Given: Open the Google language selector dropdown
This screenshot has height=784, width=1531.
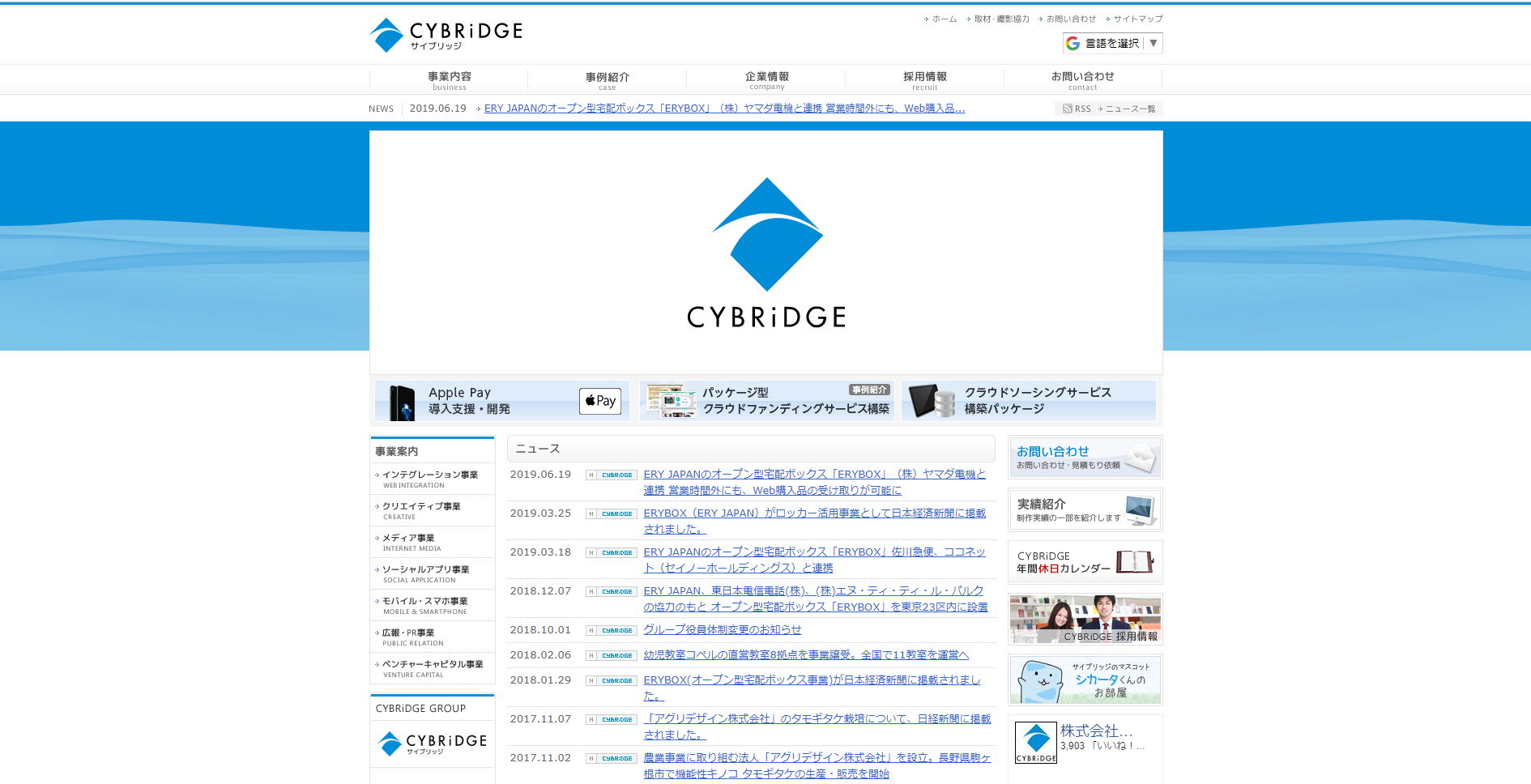Looking at the screenshot, I should pos(1112,43).
